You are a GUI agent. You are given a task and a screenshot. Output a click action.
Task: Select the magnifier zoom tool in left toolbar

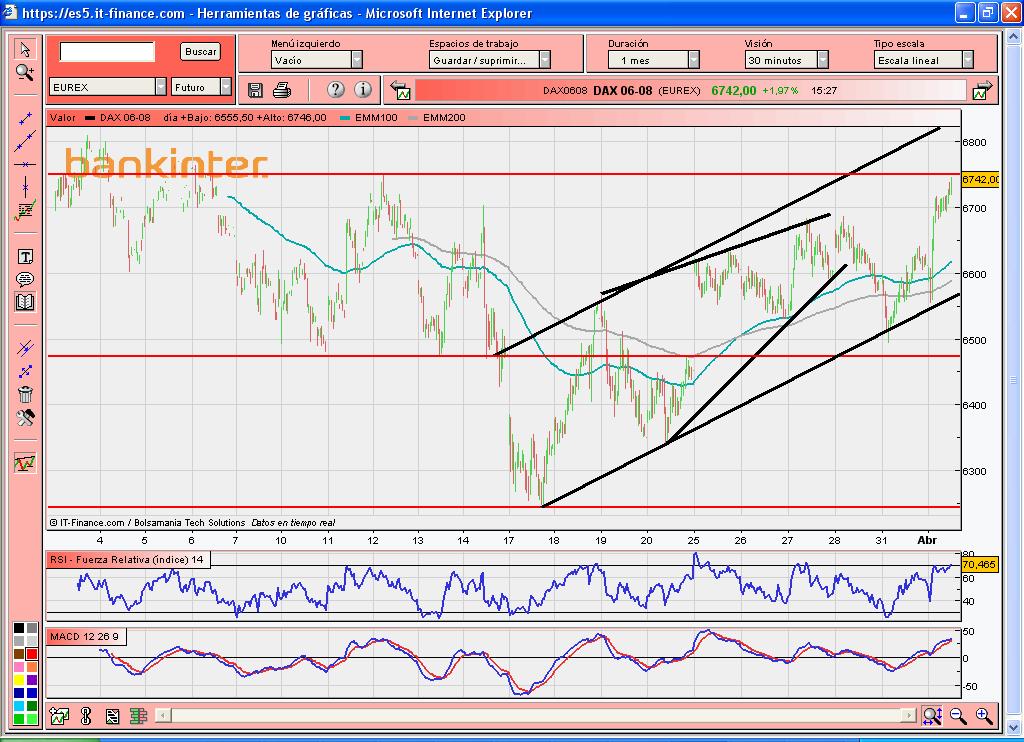coord(25,73)
